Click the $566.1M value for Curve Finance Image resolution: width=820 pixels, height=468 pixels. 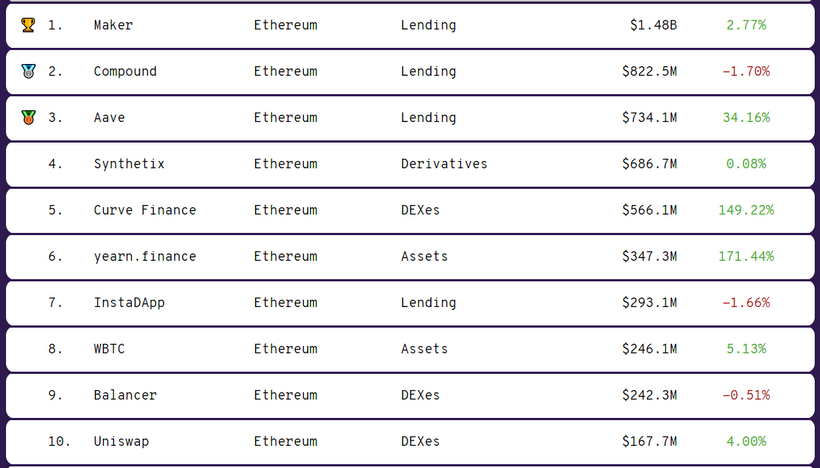point(649,210)
